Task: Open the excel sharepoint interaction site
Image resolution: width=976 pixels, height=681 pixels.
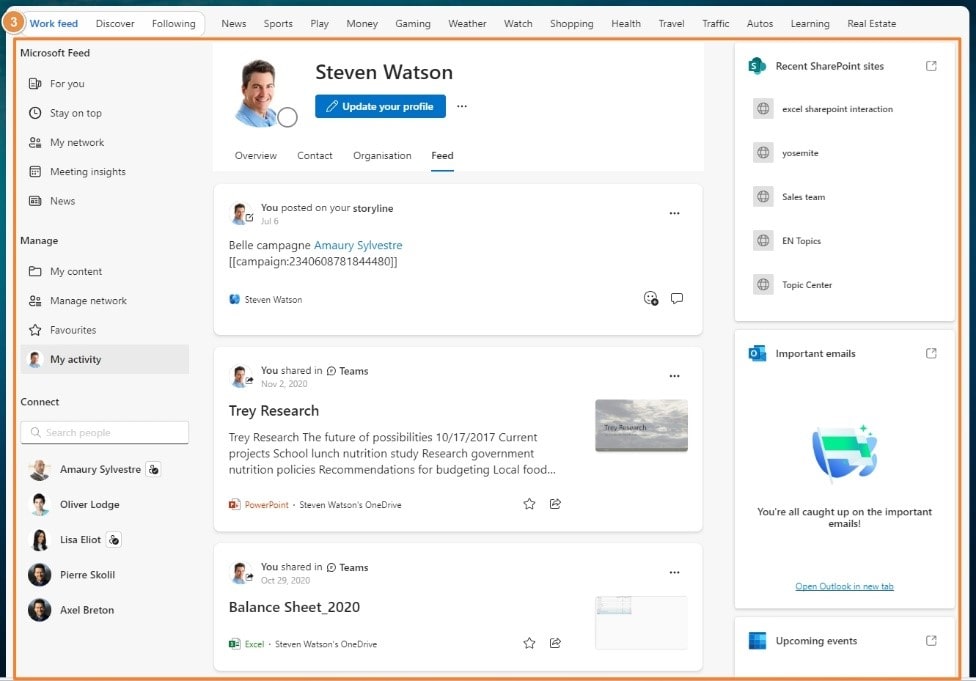Action: 837,109
